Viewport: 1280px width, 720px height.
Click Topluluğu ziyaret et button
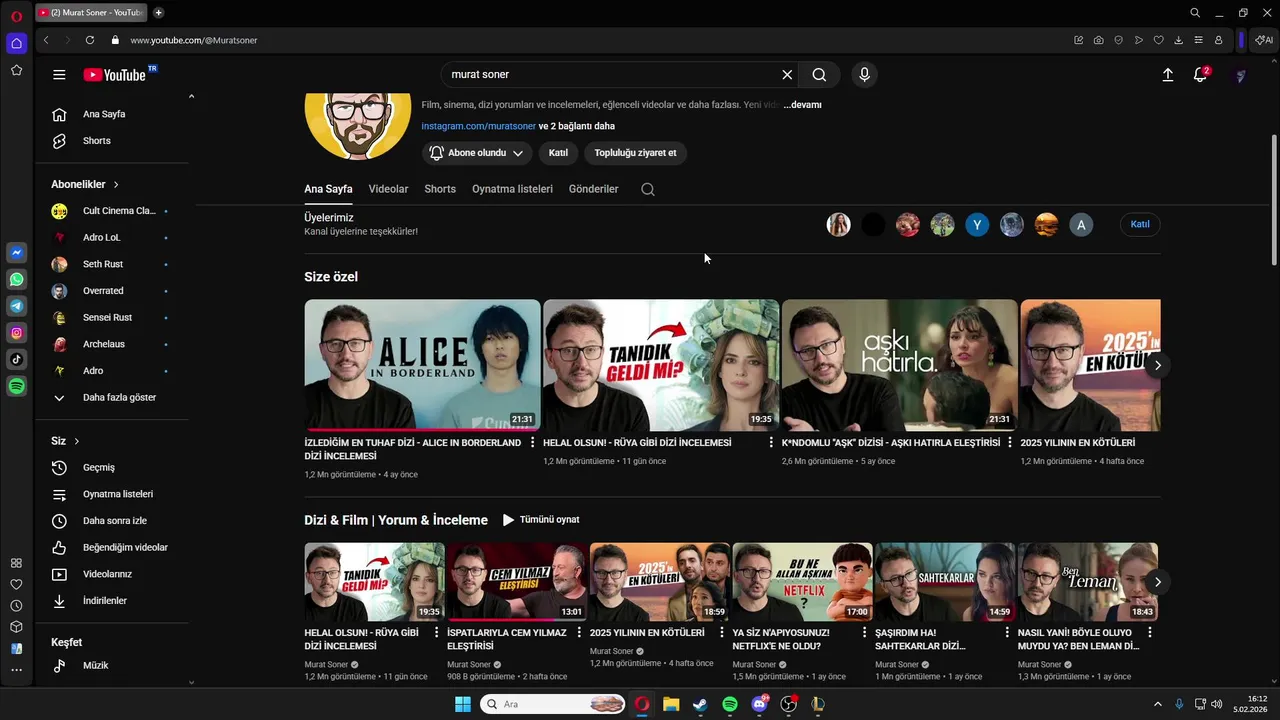(635, 153)
